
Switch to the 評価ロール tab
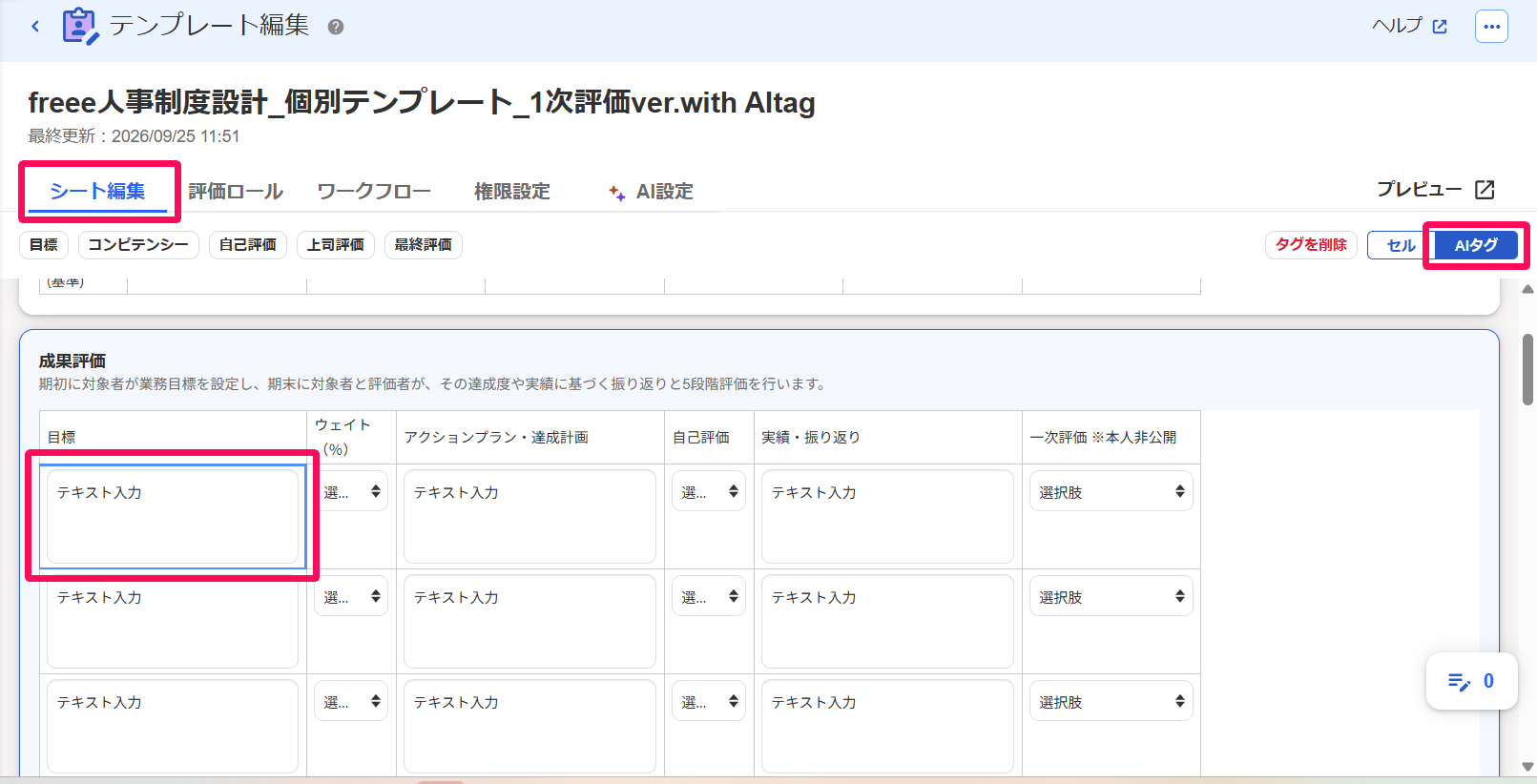[x=236, y=191]
